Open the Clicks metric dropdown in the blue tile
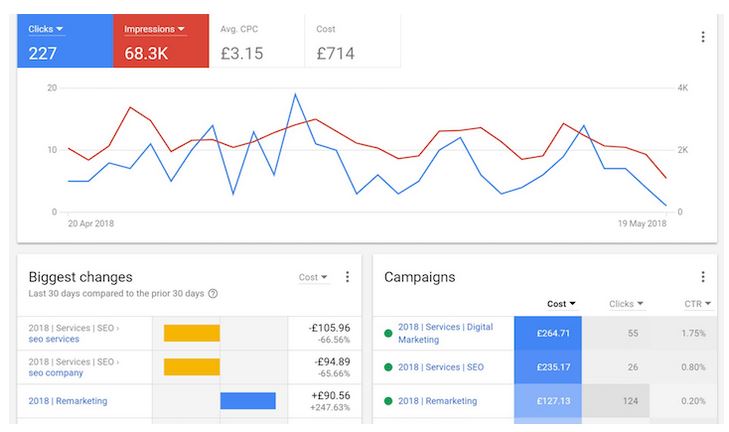The height and width of the screenshot is (432, 729). pos(47,30)
